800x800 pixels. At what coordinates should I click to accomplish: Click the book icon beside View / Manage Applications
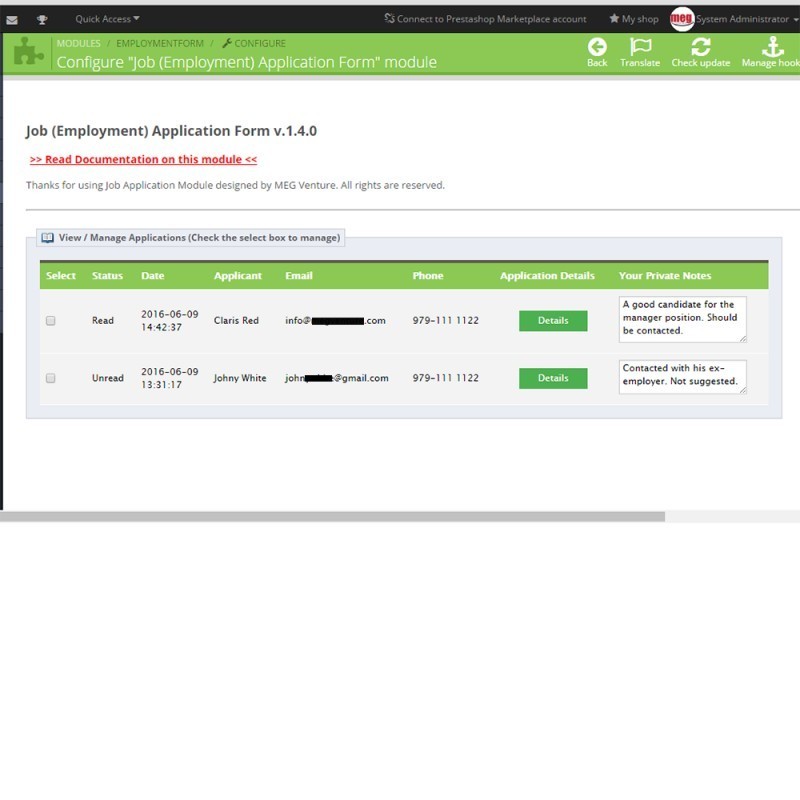click(47, 238)
